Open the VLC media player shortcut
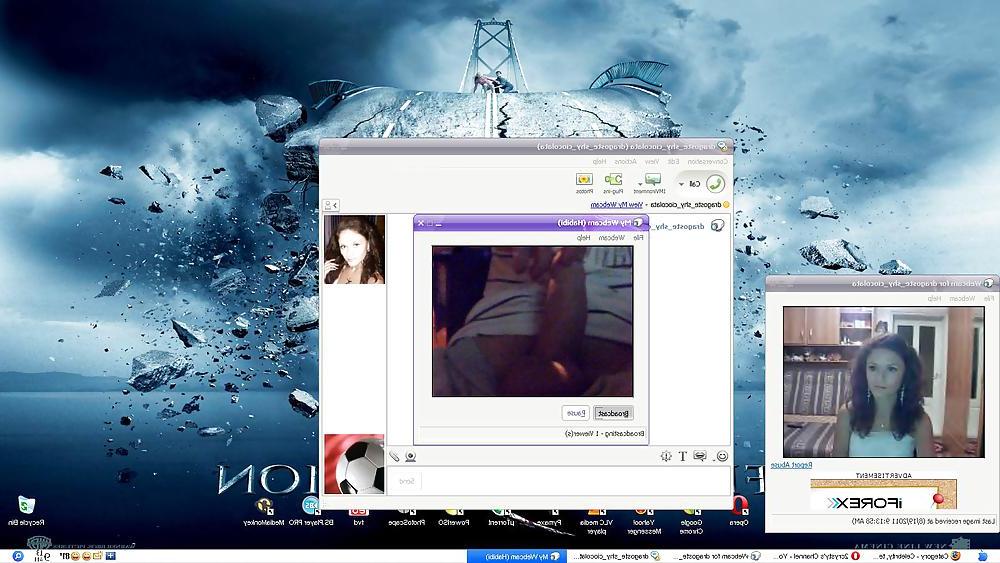Viewport: 1000px width, 563px height. click(596, 520)
